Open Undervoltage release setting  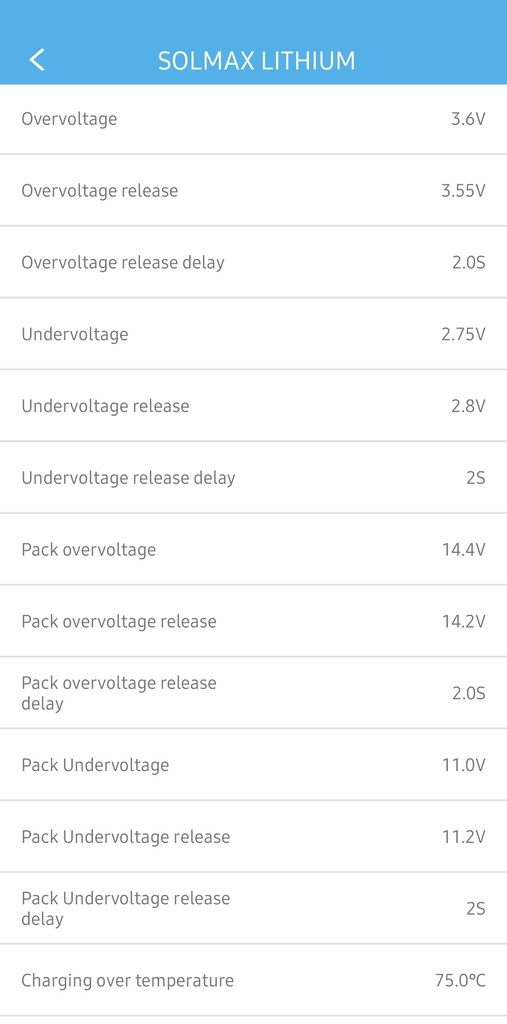tap(254, 406)
